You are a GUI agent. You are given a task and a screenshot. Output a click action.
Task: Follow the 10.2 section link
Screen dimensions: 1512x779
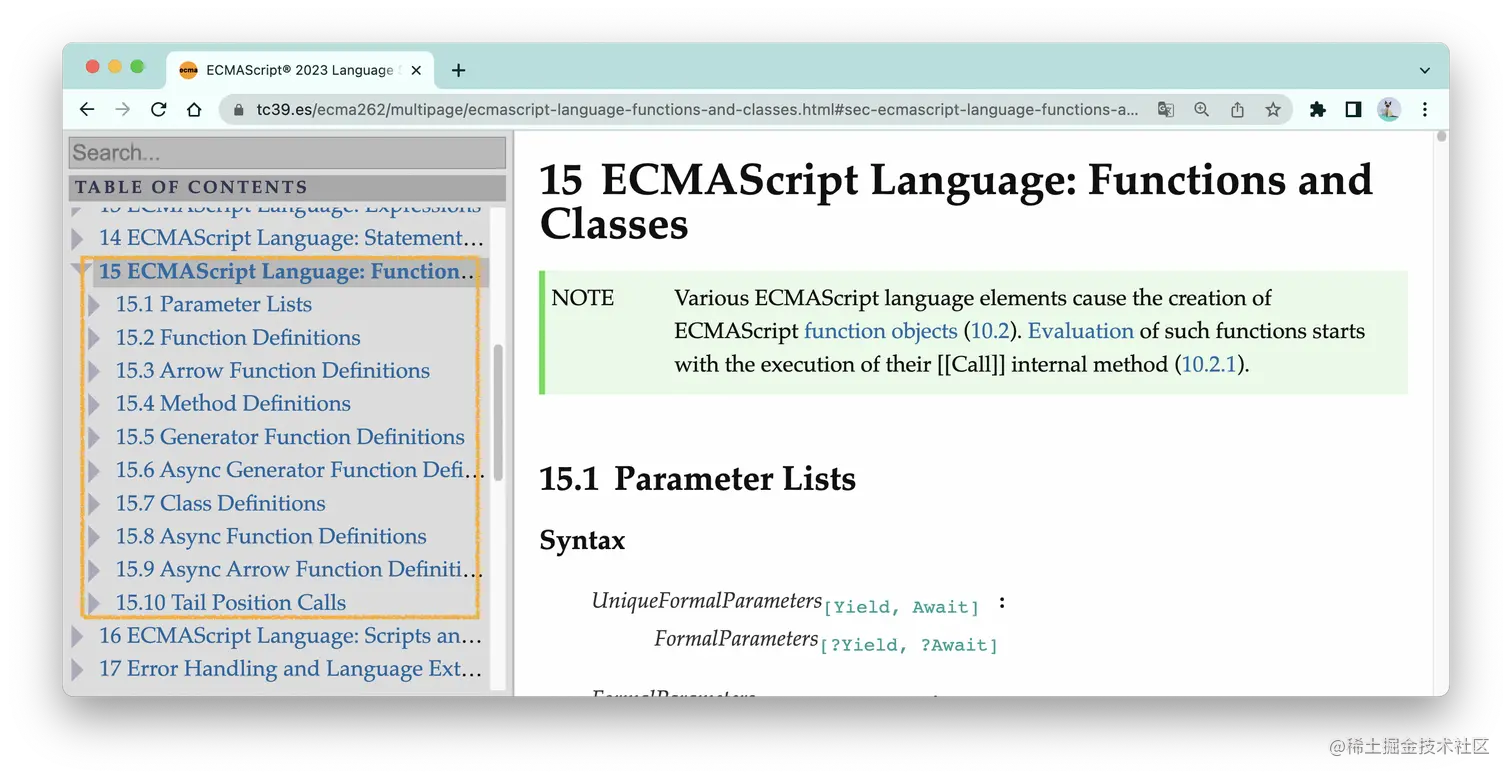991,331
